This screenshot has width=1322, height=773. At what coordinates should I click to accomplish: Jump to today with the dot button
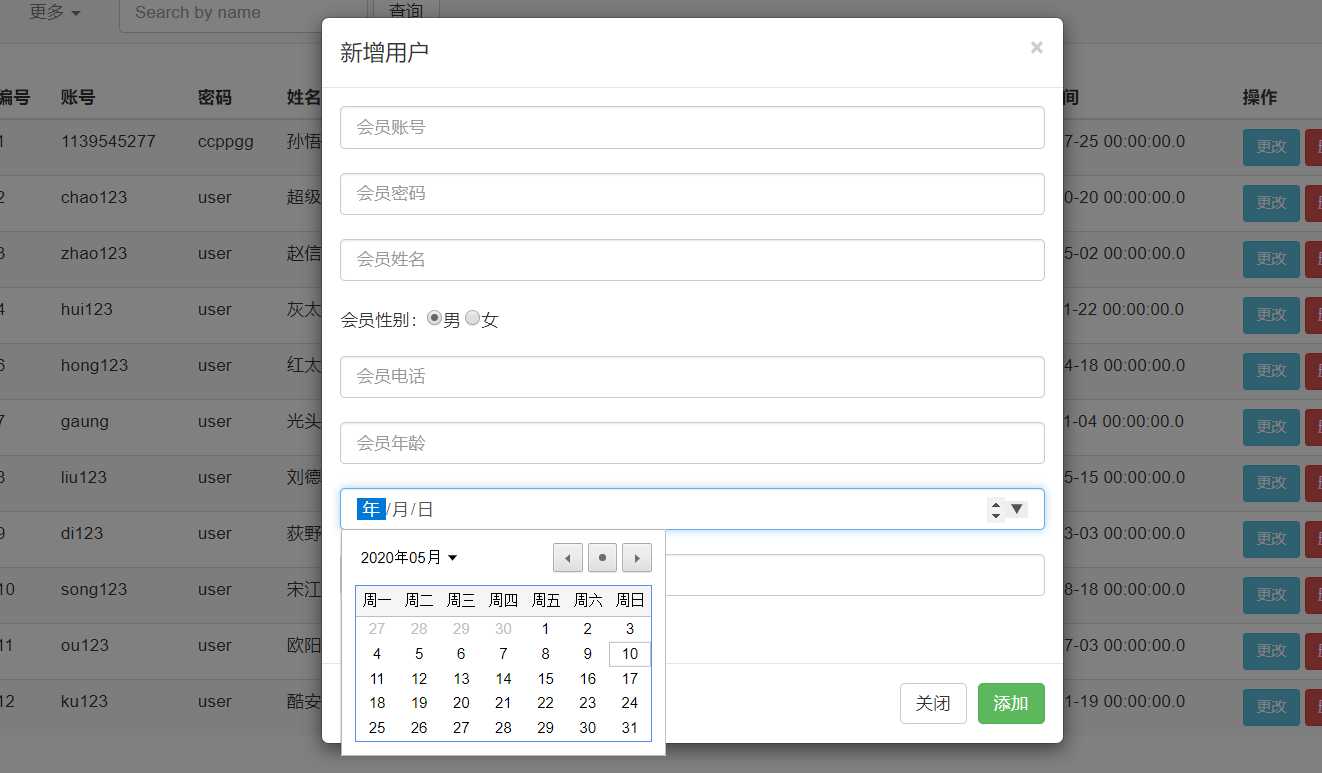coord(602,558)
